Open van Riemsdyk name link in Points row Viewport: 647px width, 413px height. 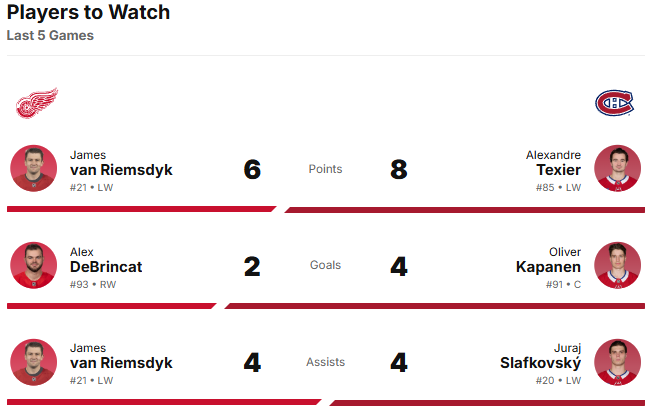[121, 170]
